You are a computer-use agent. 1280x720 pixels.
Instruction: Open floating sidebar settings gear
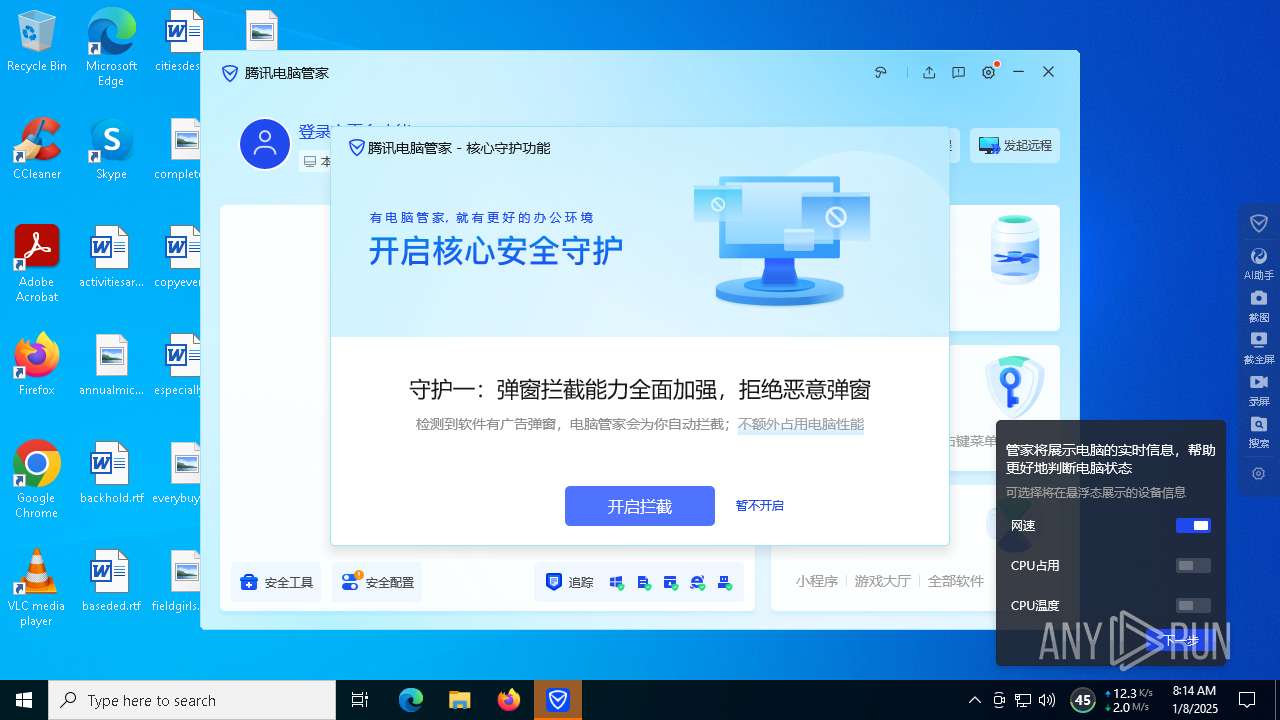pos(1259,474)
